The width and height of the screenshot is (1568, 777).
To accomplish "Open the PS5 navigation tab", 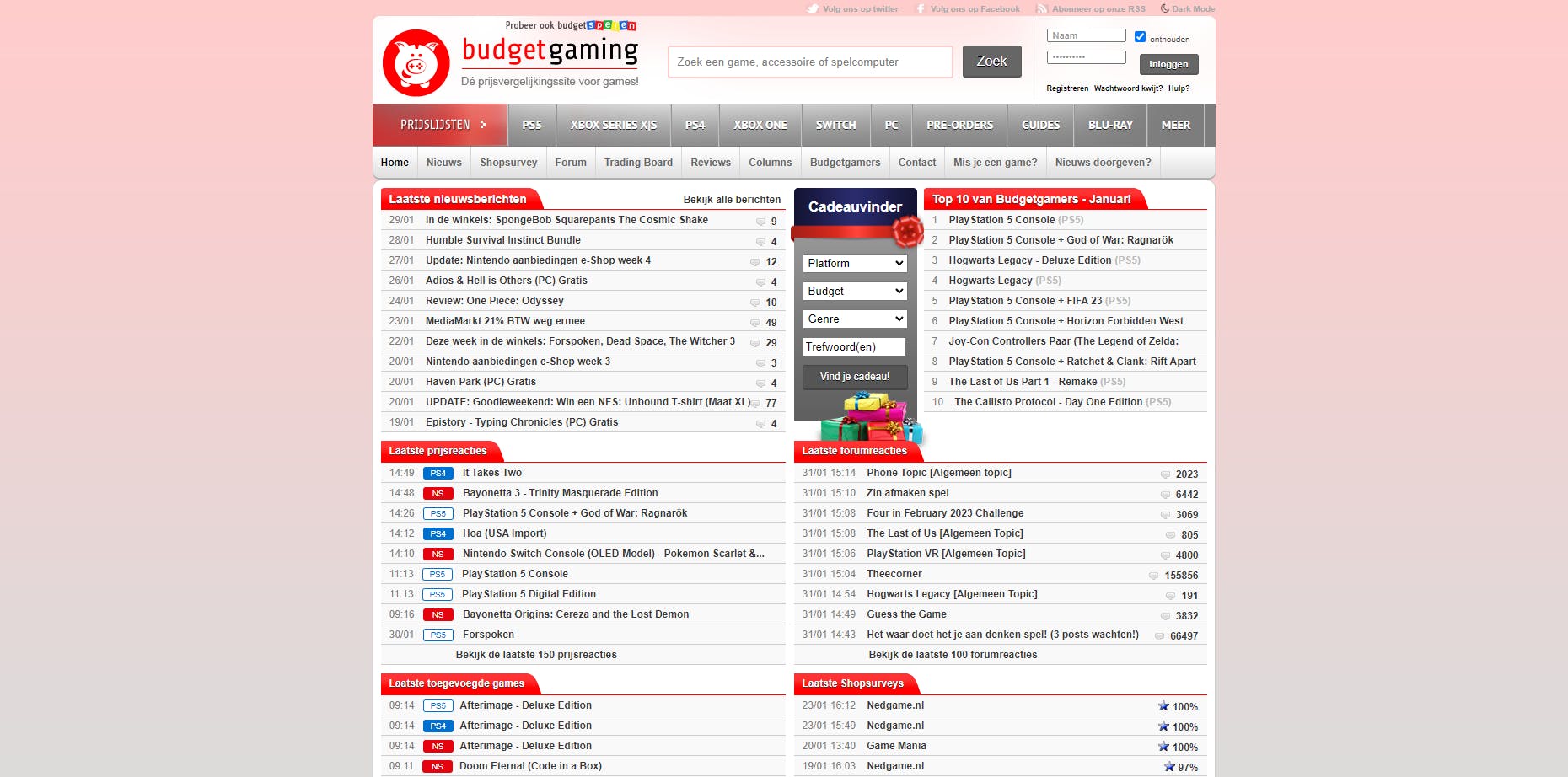I will (x=532, y=125).
